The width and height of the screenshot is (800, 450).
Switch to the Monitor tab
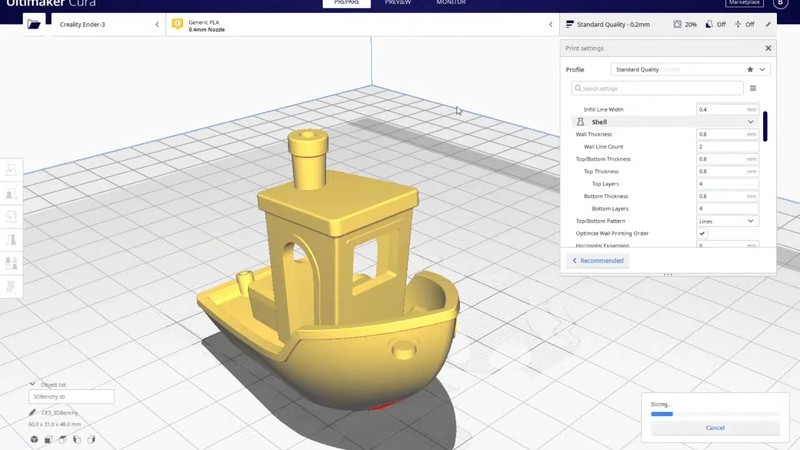coord(451,3)
